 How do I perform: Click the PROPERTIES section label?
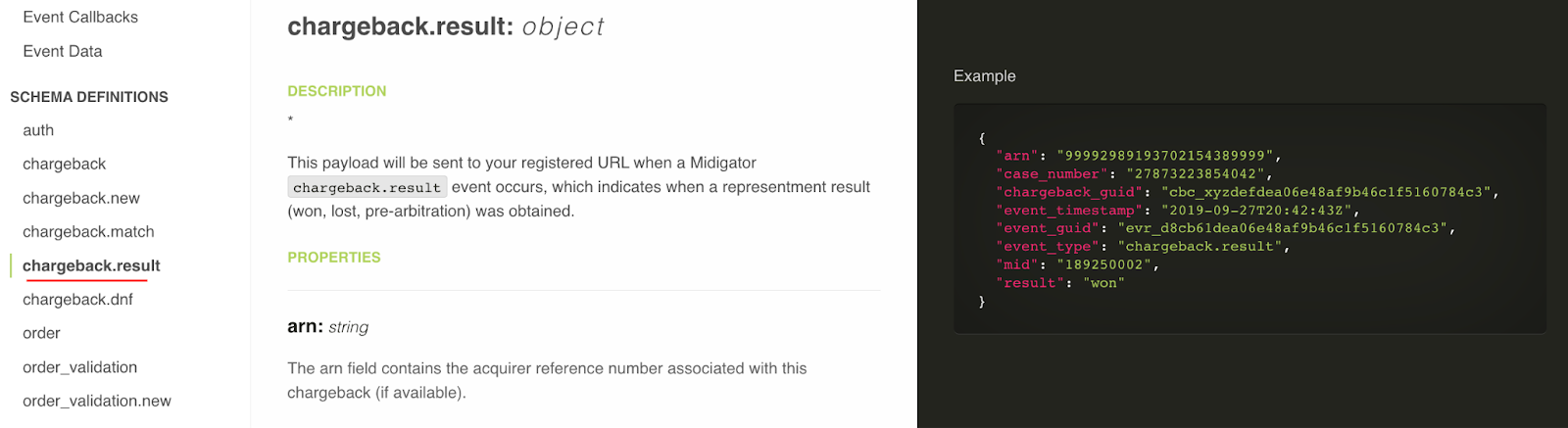[334, 258]
